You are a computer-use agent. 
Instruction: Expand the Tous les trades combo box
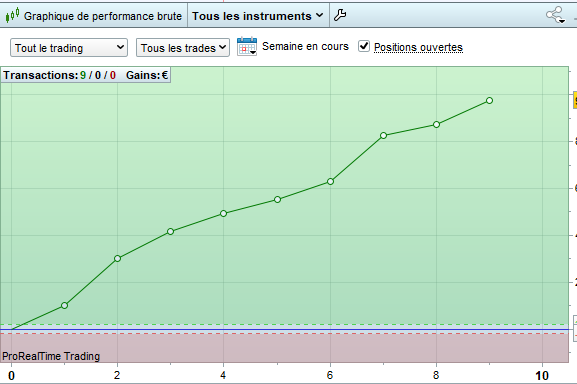[183, 48]
